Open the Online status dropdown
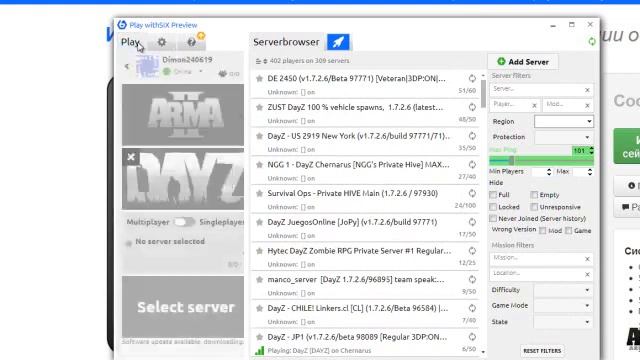The image size is (640, 360). click(201, 71)
